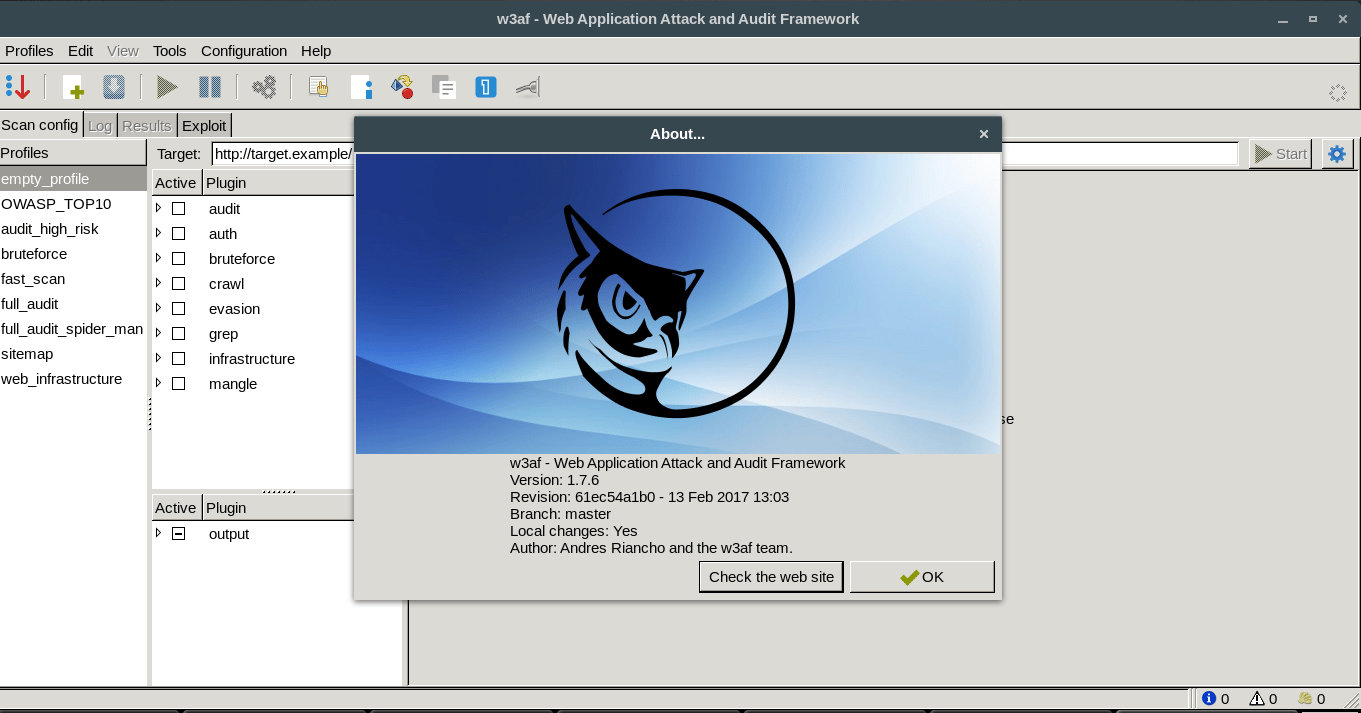Open advanced target settings blue gear
The width and height of the screenshot is (1361, 713).
(1337, 154)
